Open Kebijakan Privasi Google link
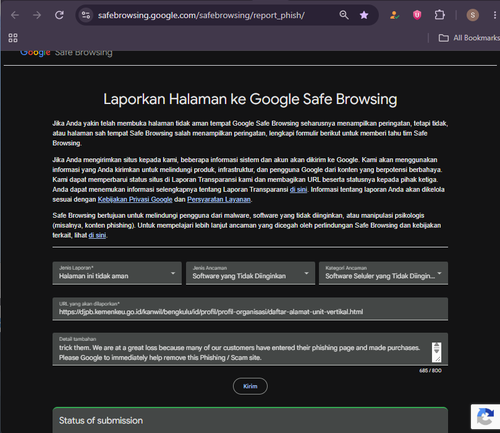This screenshot has height=433, width=500. click(x=135, y=199)
